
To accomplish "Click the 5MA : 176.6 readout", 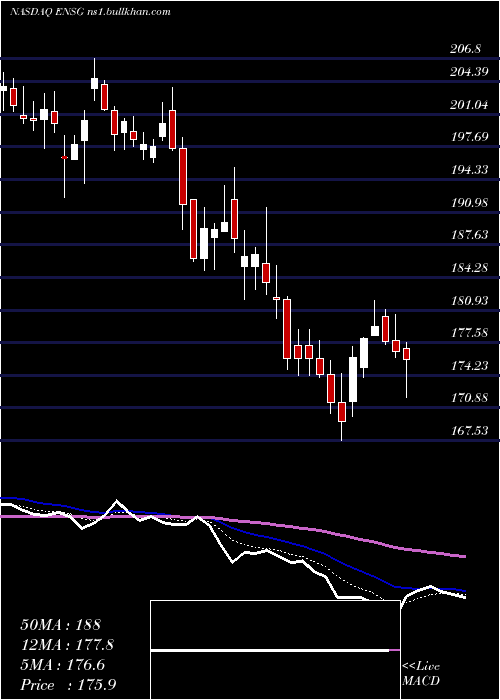I will coord(63,665).
